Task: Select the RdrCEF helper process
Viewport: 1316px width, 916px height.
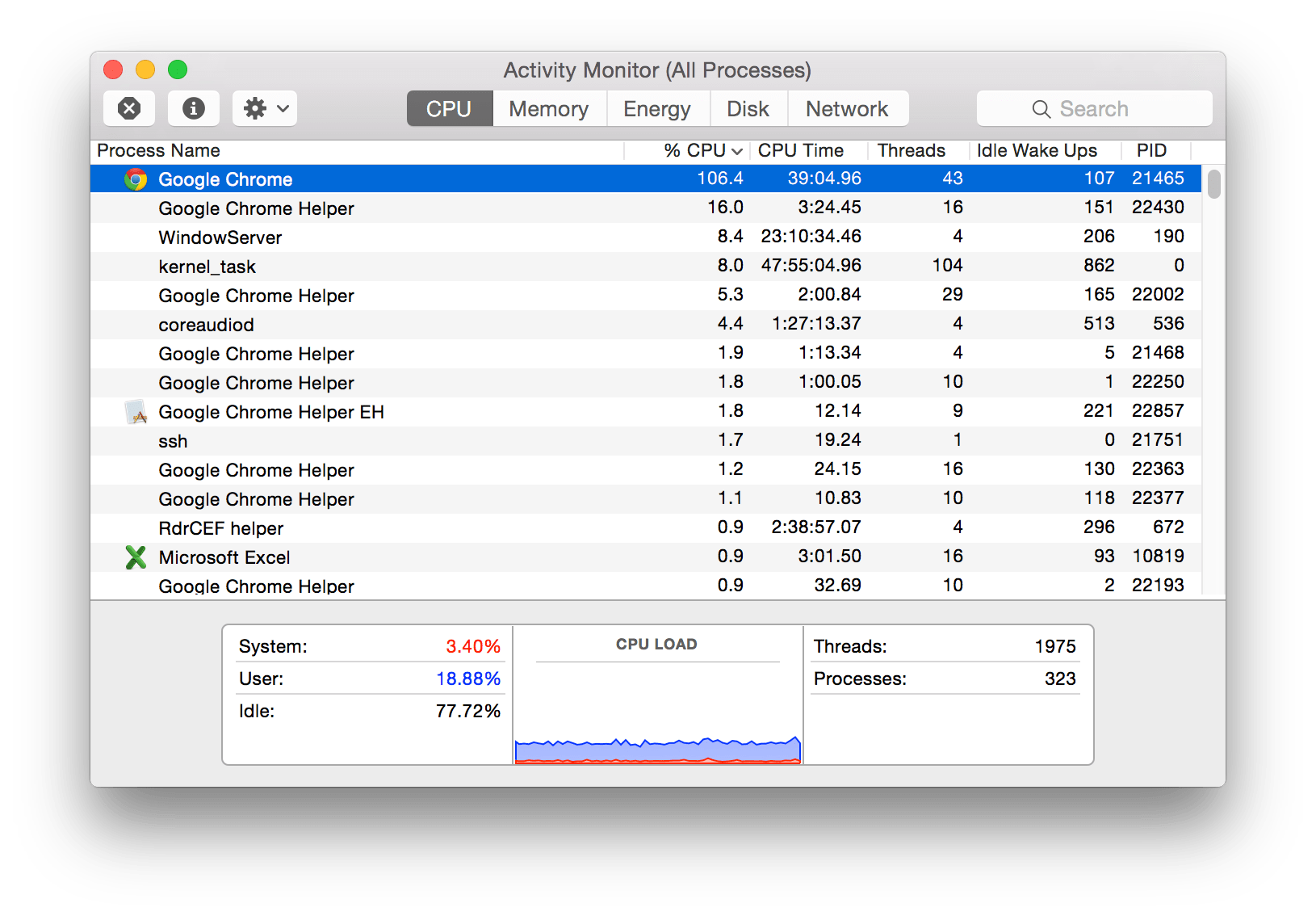Action: 221,528
